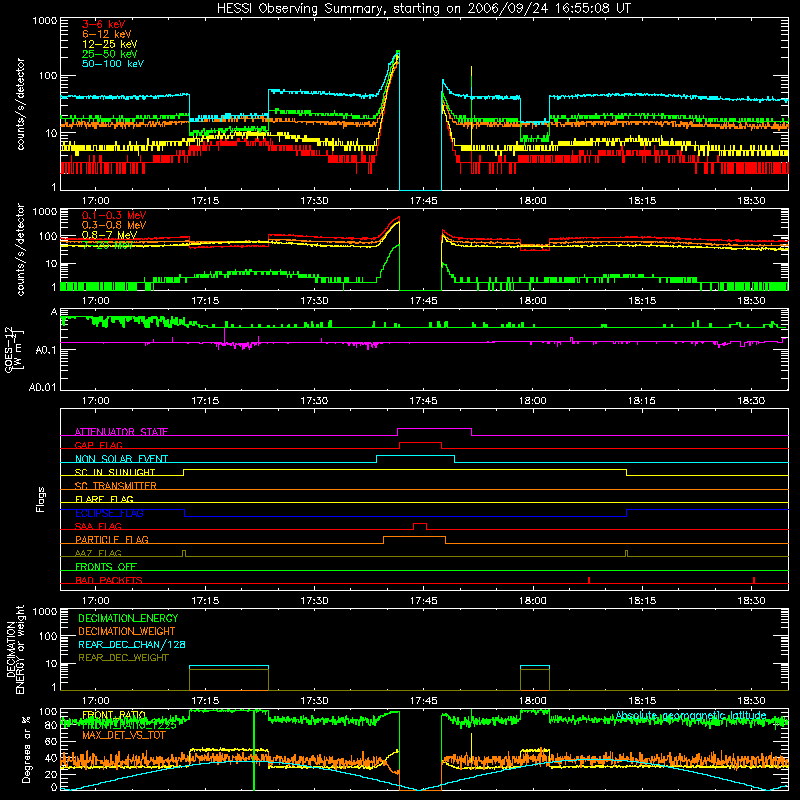
Task: Click the HESSI Observing Summary title text
Action: pos(423,9)
